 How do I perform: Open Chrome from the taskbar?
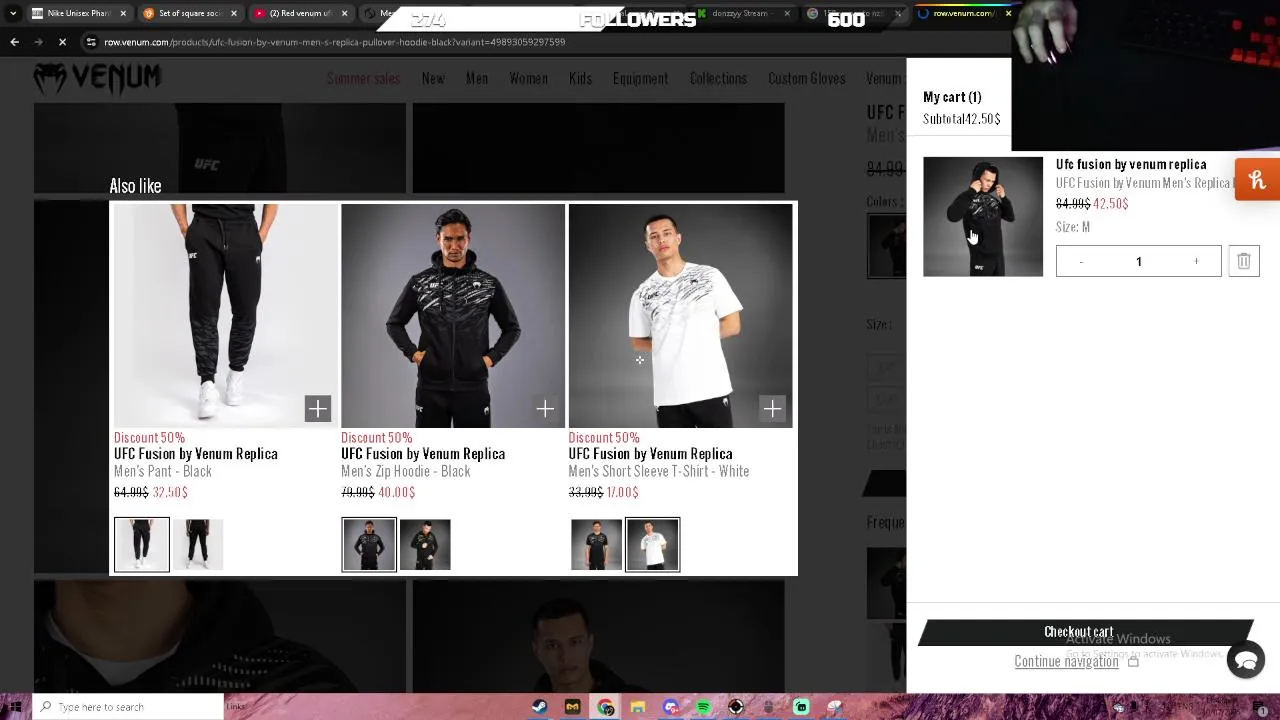[x=606, y=707]
